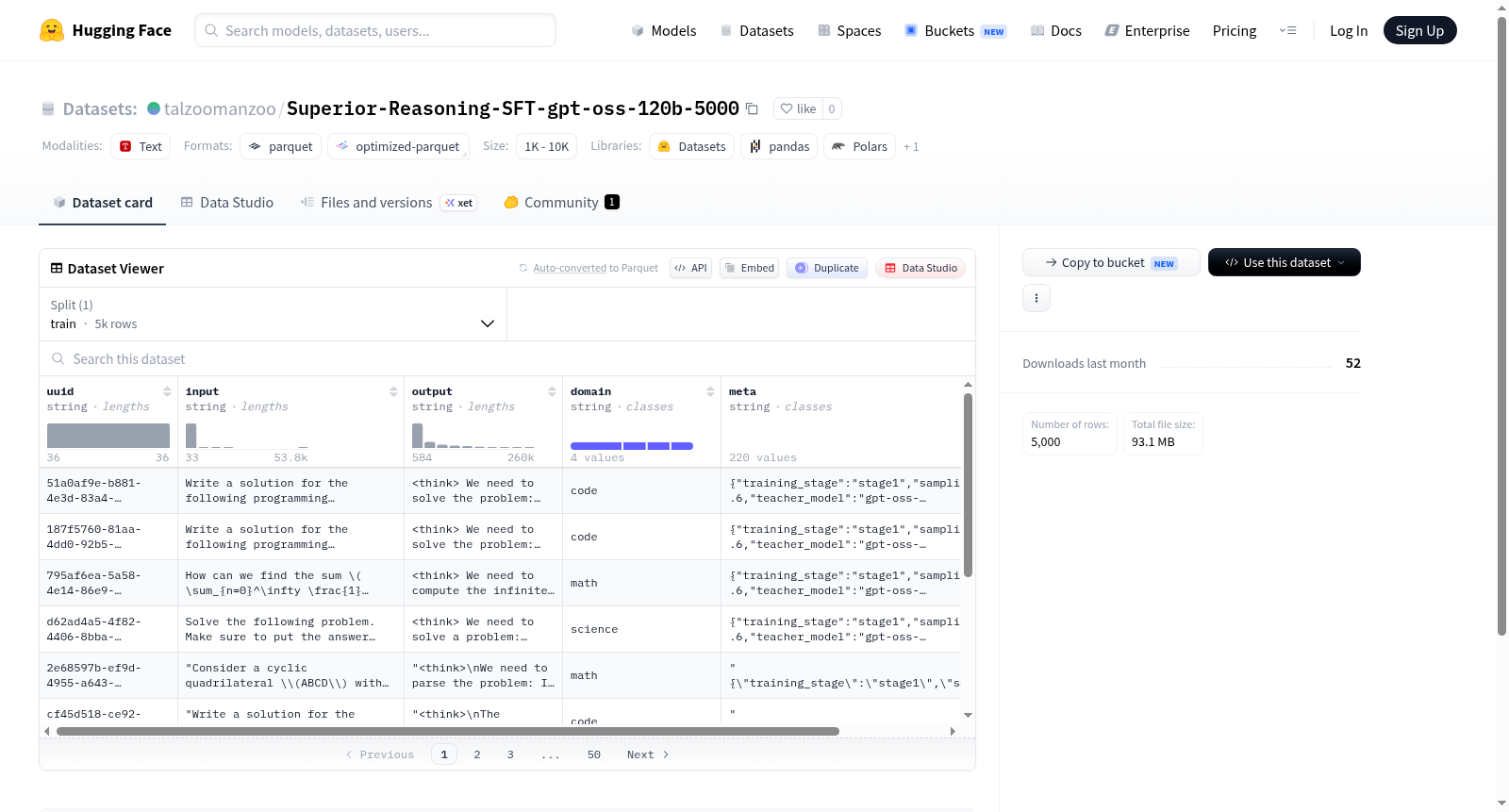This screenshot has height=812, width=1509.
Task: Focus the top search models field
Action: [x=375, y=30]
